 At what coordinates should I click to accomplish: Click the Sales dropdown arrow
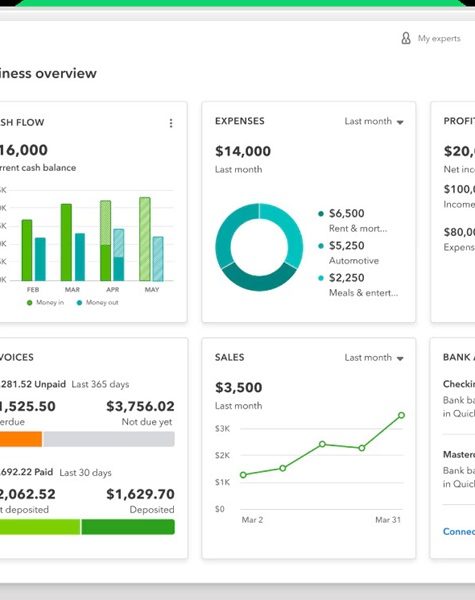coord(400,359)
